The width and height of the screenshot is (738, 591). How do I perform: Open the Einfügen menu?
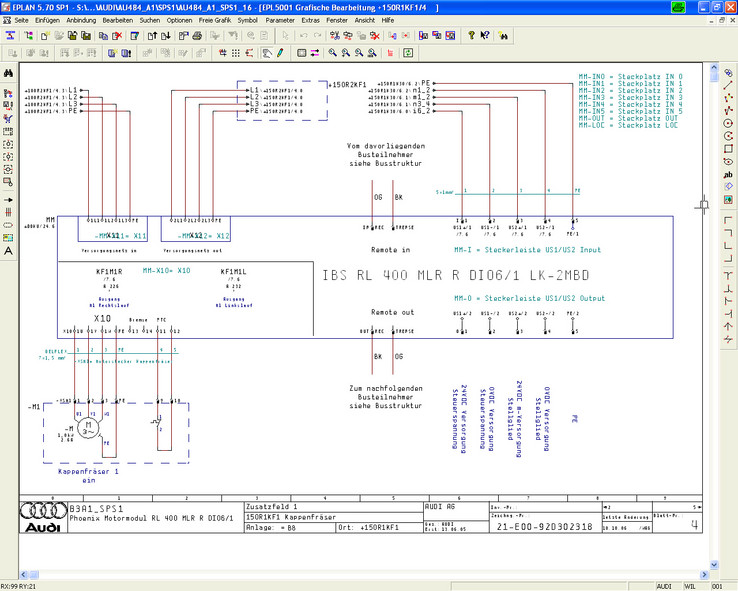(x=47, y=20)
